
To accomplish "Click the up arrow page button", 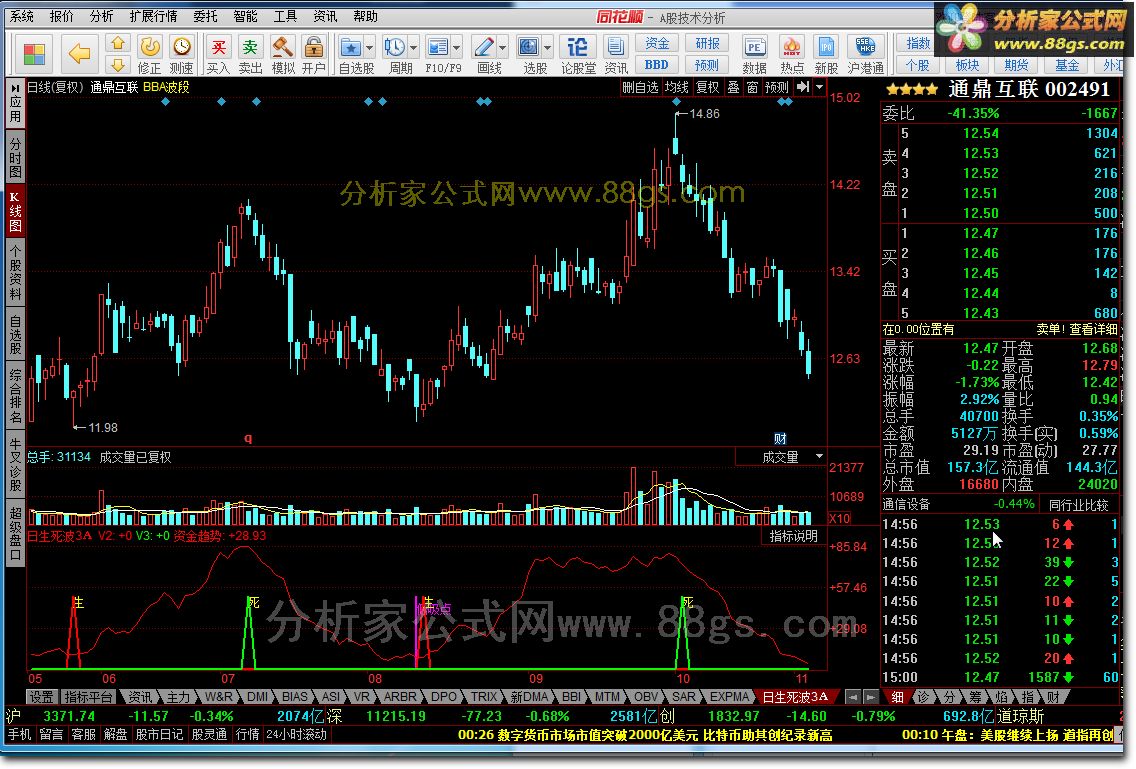I will [x=117, y=44].
